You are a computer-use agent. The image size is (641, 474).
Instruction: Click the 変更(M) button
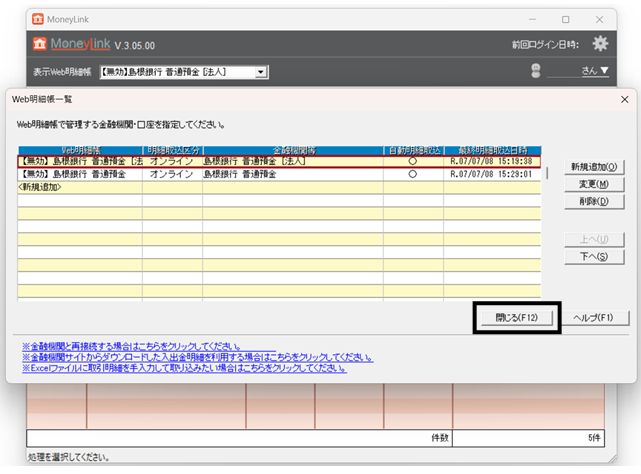tap(594, 184)
